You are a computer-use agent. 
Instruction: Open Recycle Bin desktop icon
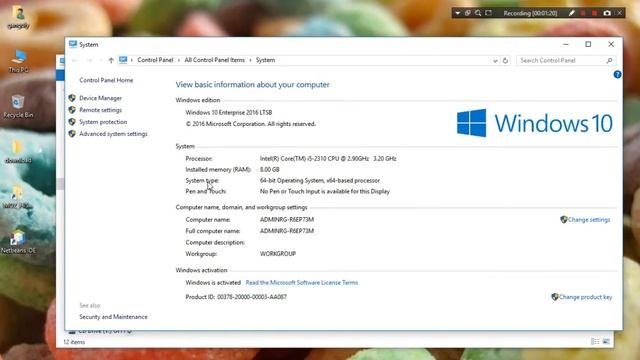point(18,106)
